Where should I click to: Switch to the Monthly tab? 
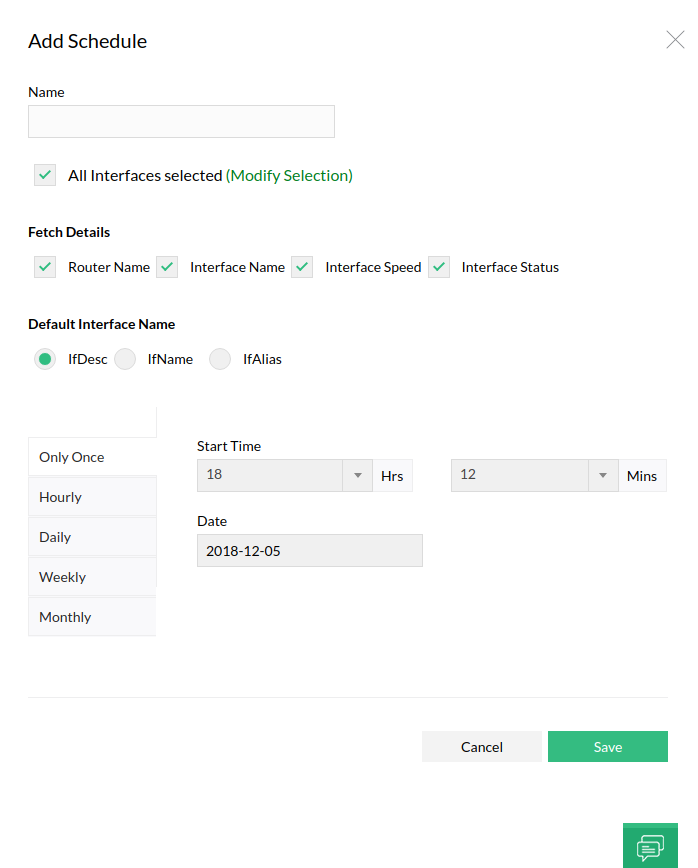[x=92, y=617]
